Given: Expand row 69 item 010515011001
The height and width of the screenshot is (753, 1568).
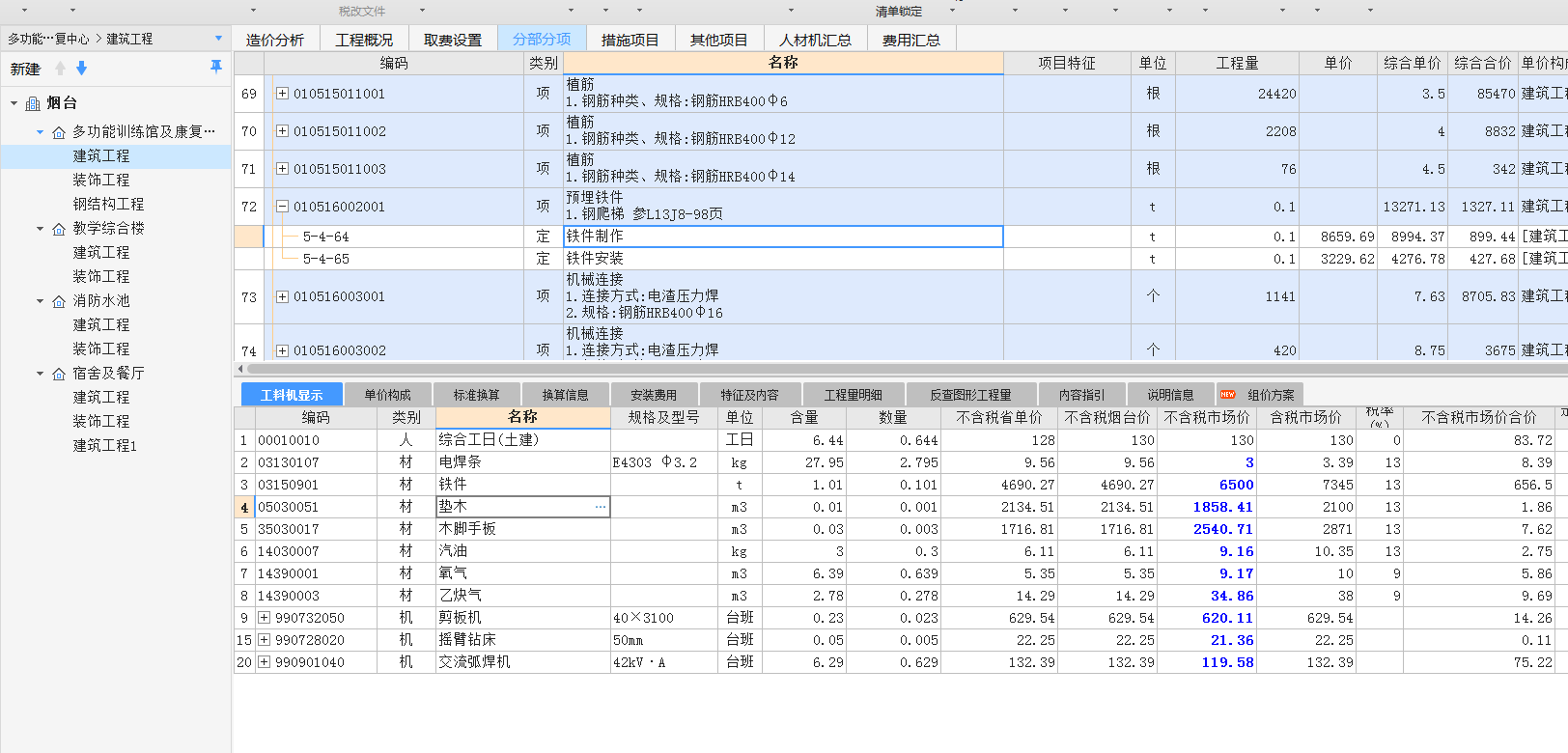Looking at the screenshot, I should [x=282, y=94].
